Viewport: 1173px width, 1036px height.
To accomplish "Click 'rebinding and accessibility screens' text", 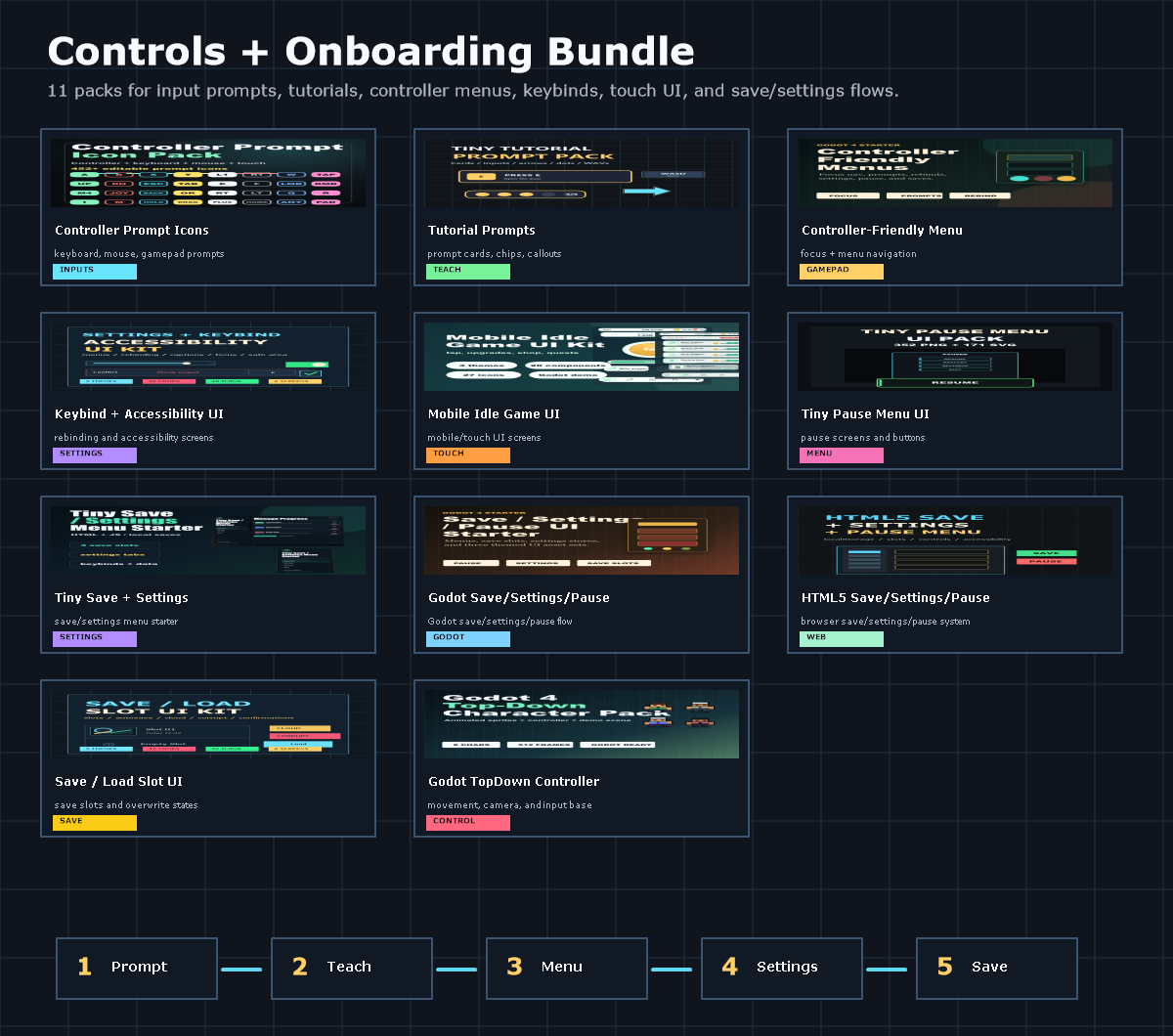I will click(x=134, y=438).
